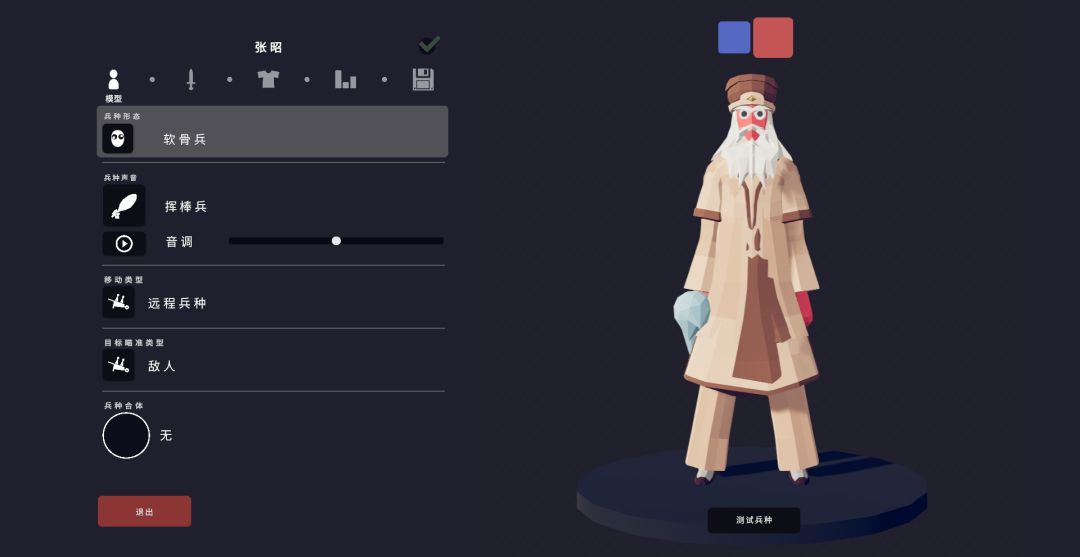Click the floppy disk save icon
Screen dimensions: 1080x557
[423, 79]
